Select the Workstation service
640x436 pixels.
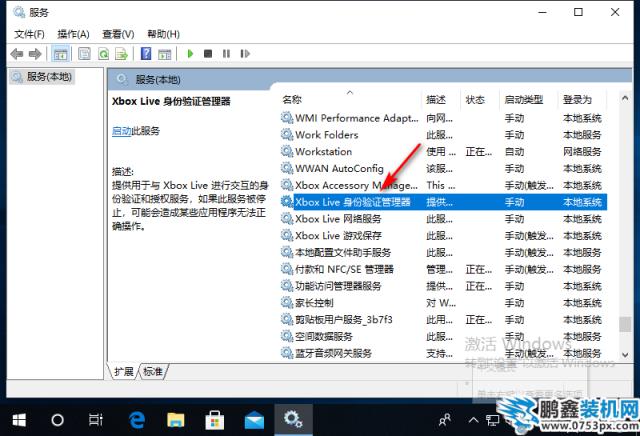pyautogui.click(x=444, y=151)
